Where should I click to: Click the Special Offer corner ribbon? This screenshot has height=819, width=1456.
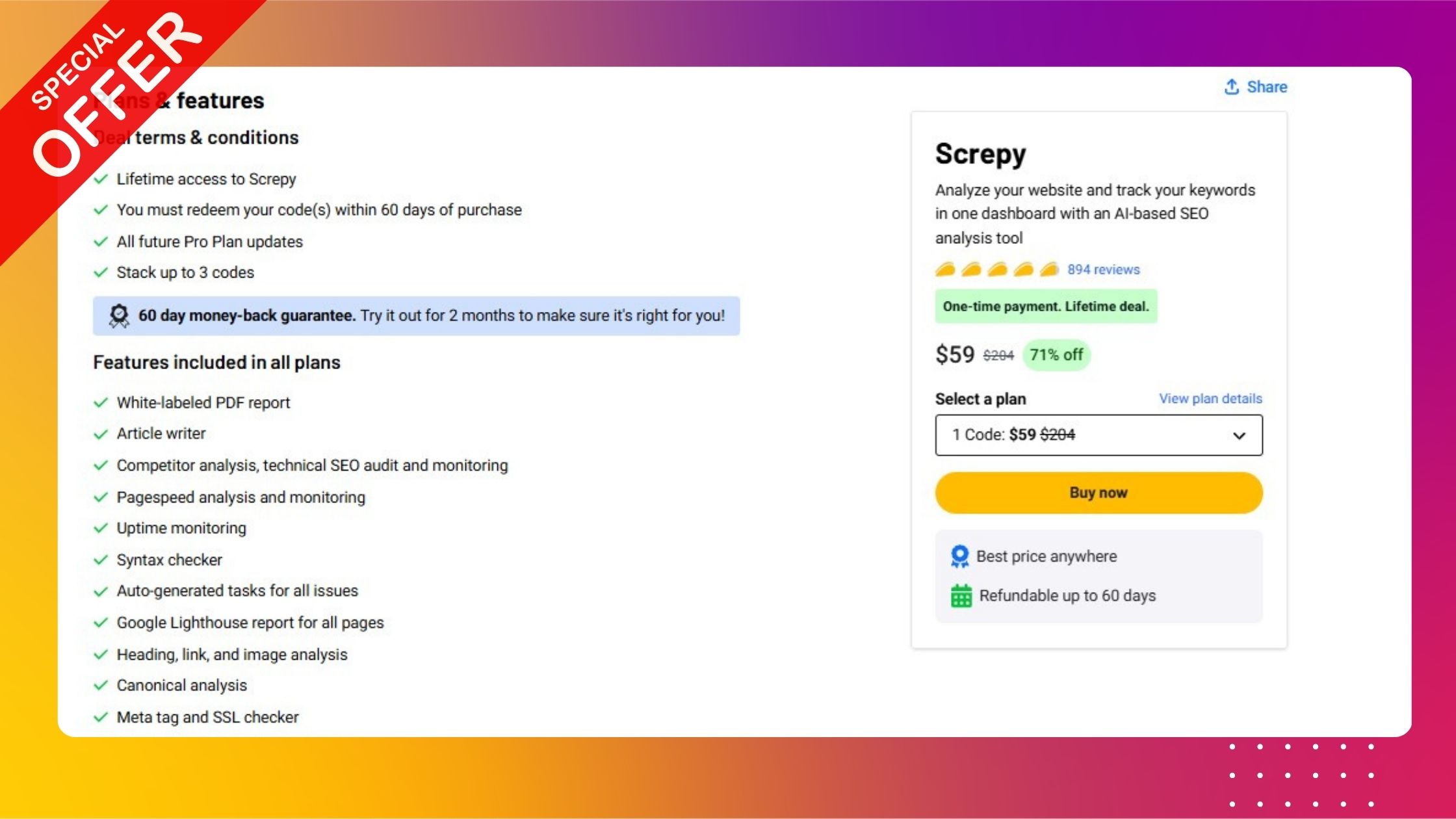coord(104,97)
